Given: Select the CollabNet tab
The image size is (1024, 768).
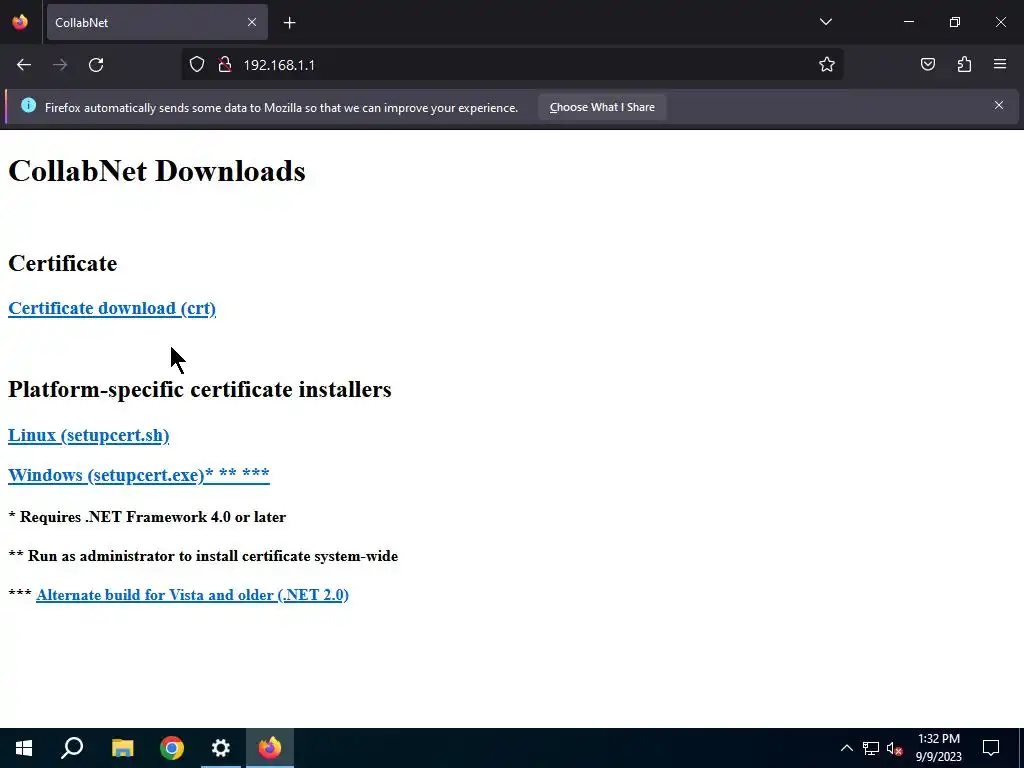Looking at the screenshot, I should [157, 22].
